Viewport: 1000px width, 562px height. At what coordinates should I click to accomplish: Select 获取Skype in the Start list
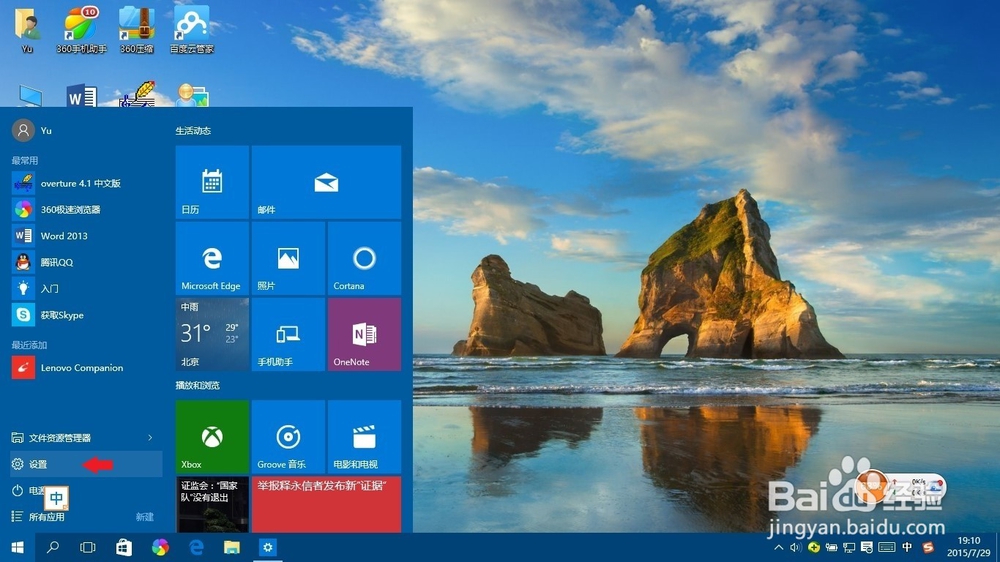click(86, 315)
